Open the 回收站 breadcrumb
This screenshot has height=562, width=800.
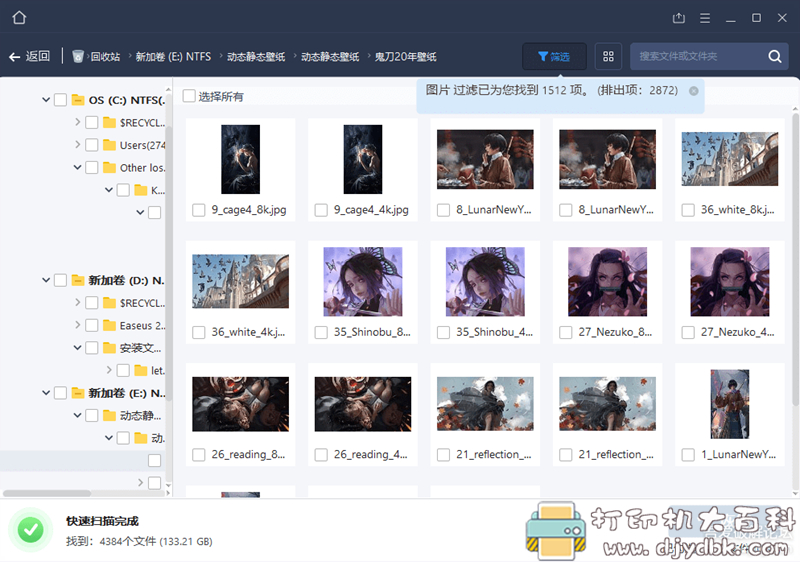pyautogui.click(x=106, y=57)
